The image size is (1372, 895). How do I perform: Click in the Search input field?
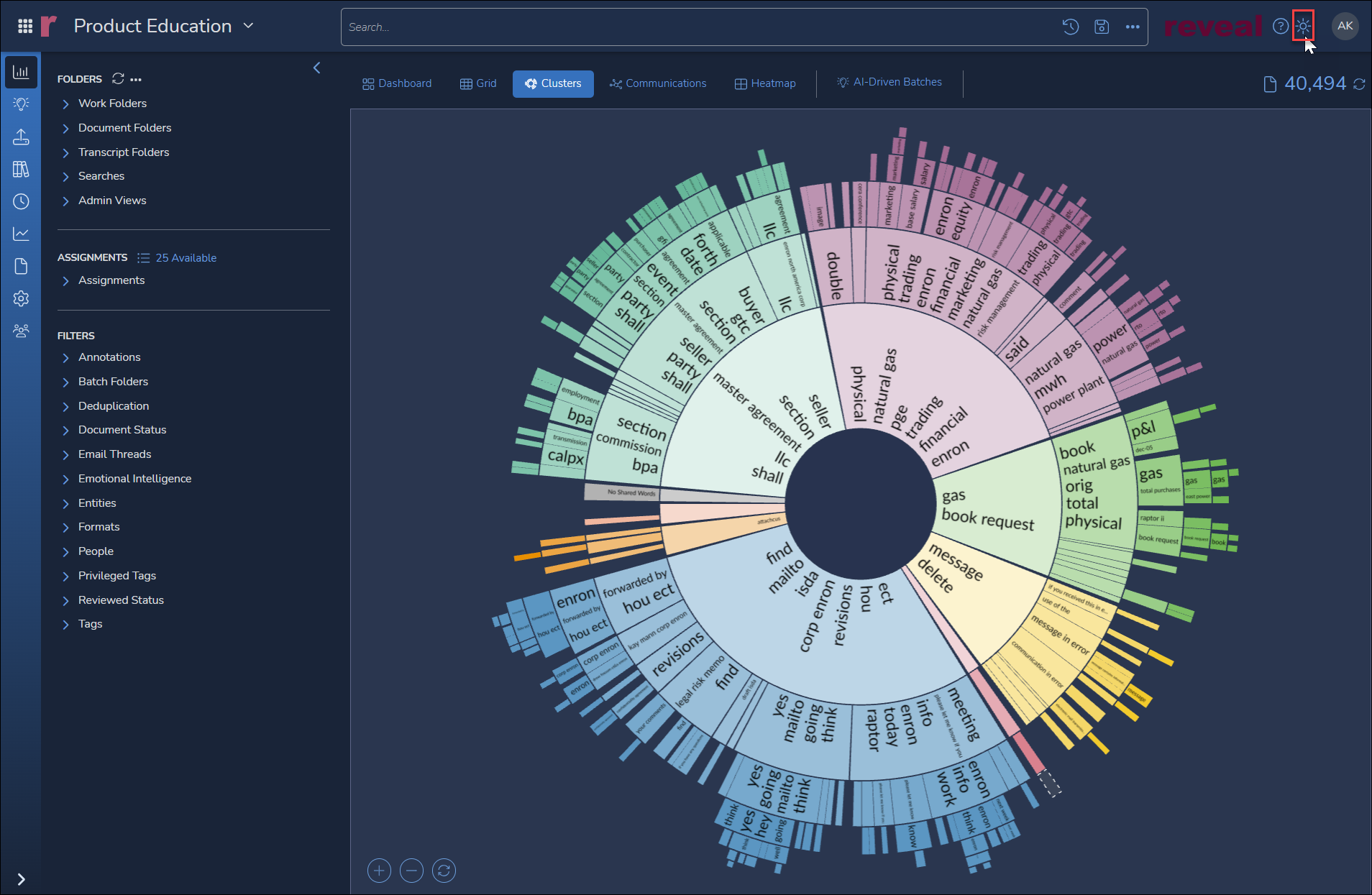(698, 27)
